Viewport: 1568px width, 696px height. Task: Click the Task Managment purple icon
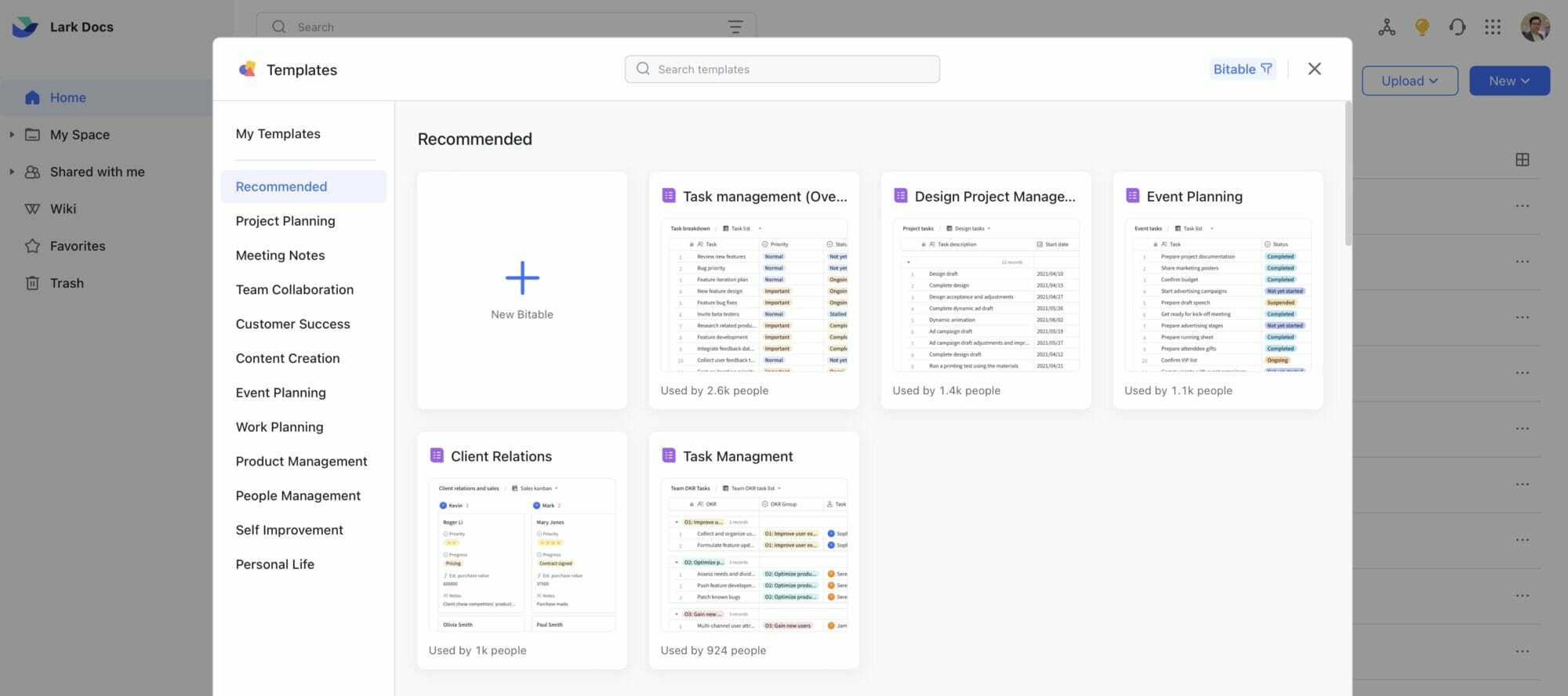pos(669,455)
